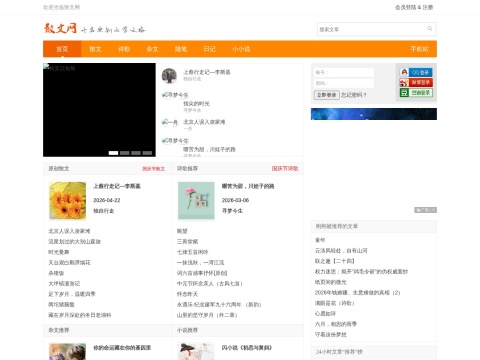
Task: Open essay 时光曼舞 in prose list
Action: pyautogui.click(x=59, y=252)
